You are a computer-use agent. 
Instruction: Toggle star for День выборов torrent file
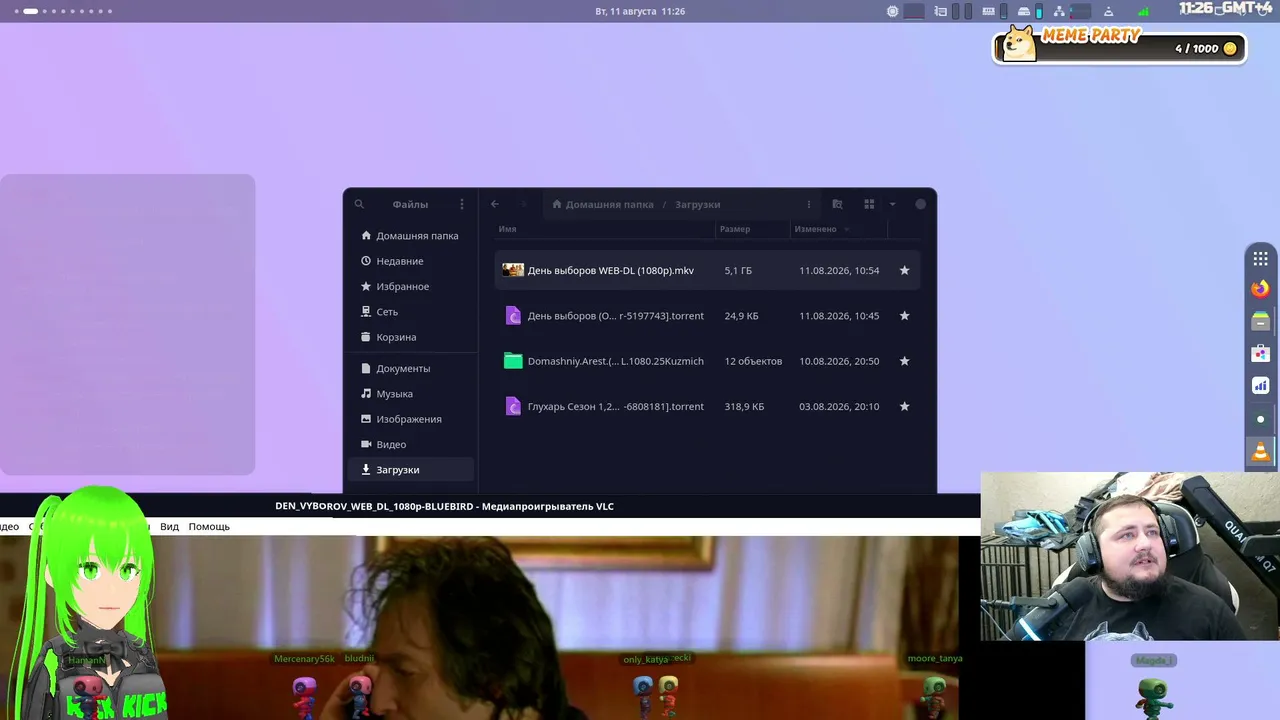(x=904, y=316)
